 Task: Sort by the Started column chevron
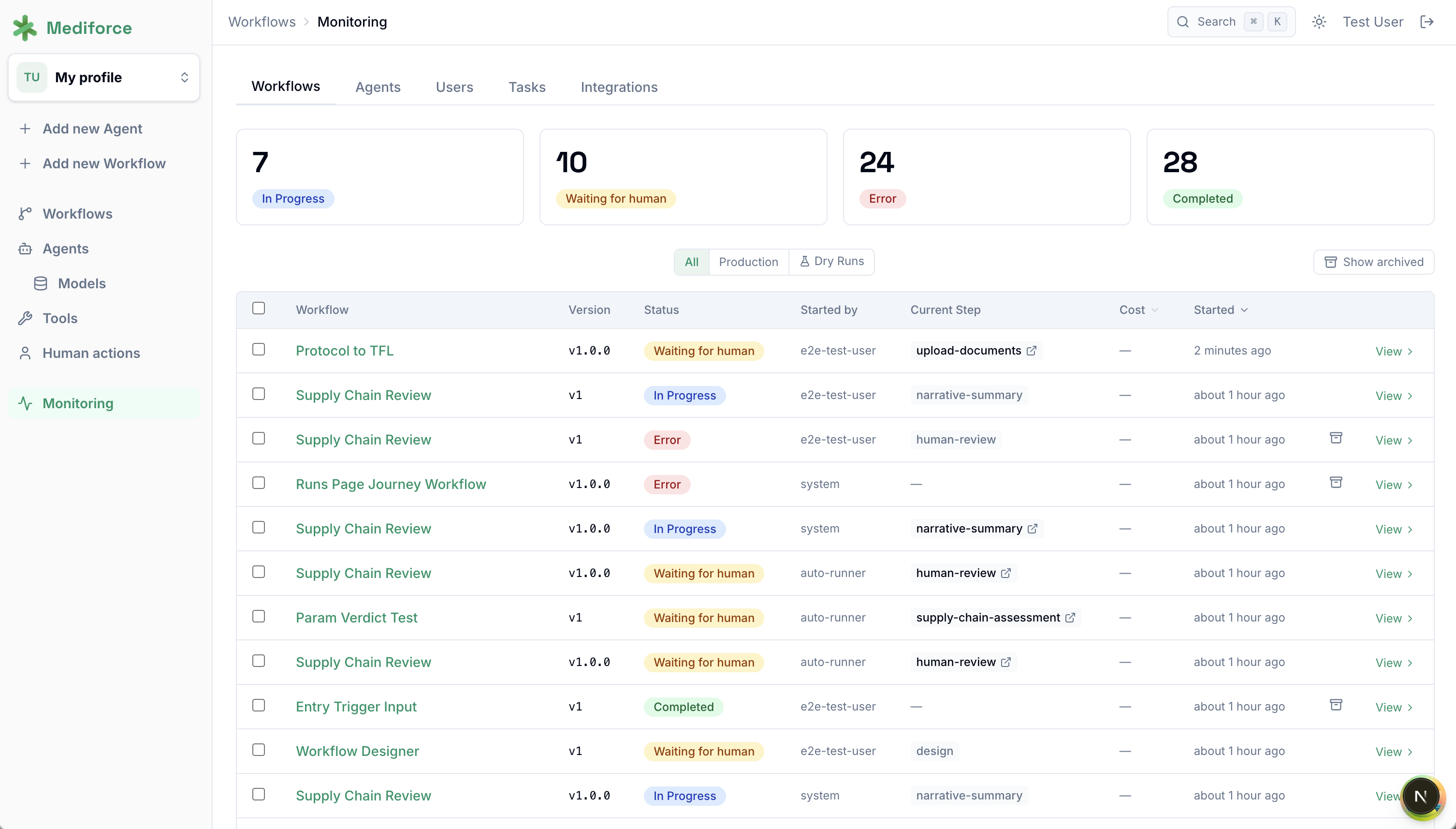click(x=1244, y=310)
